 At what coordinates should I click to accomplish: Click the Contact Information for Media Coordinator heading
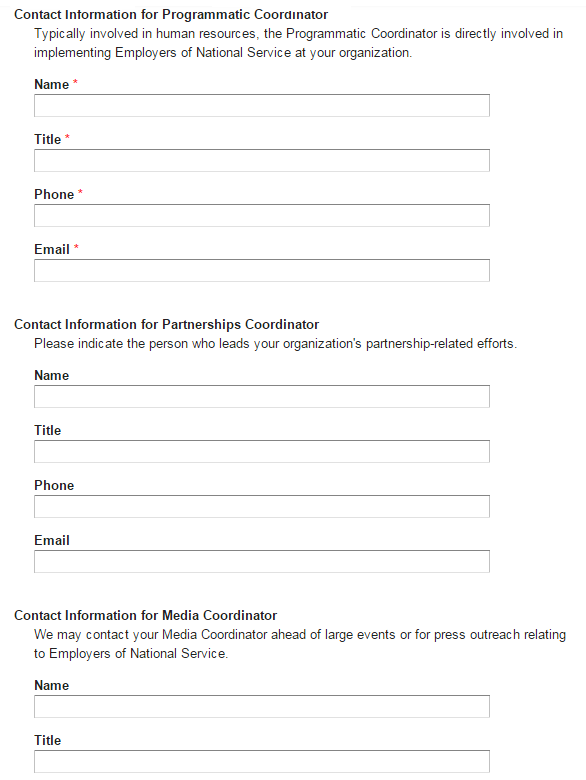click(145, 615)
